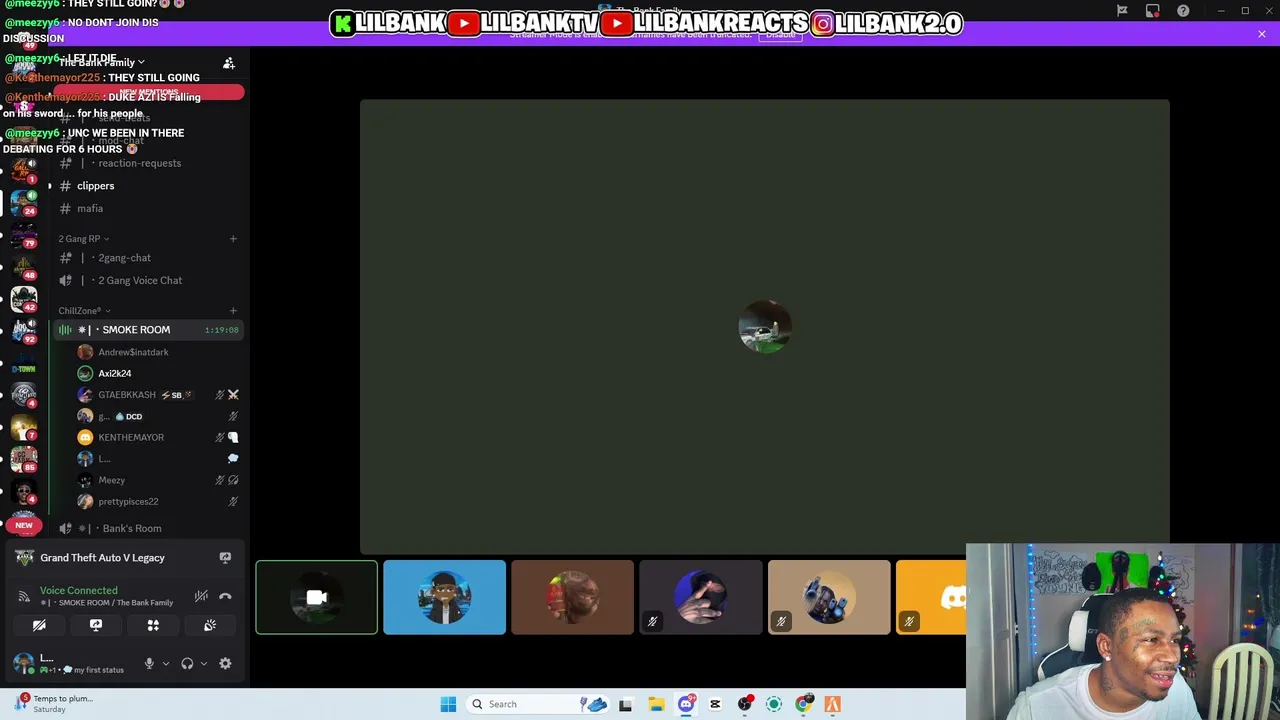The image size is (1280, 720).
Task: Open the Discord inbox icon
Action: pyautogui.click(x=1153, y=11)
